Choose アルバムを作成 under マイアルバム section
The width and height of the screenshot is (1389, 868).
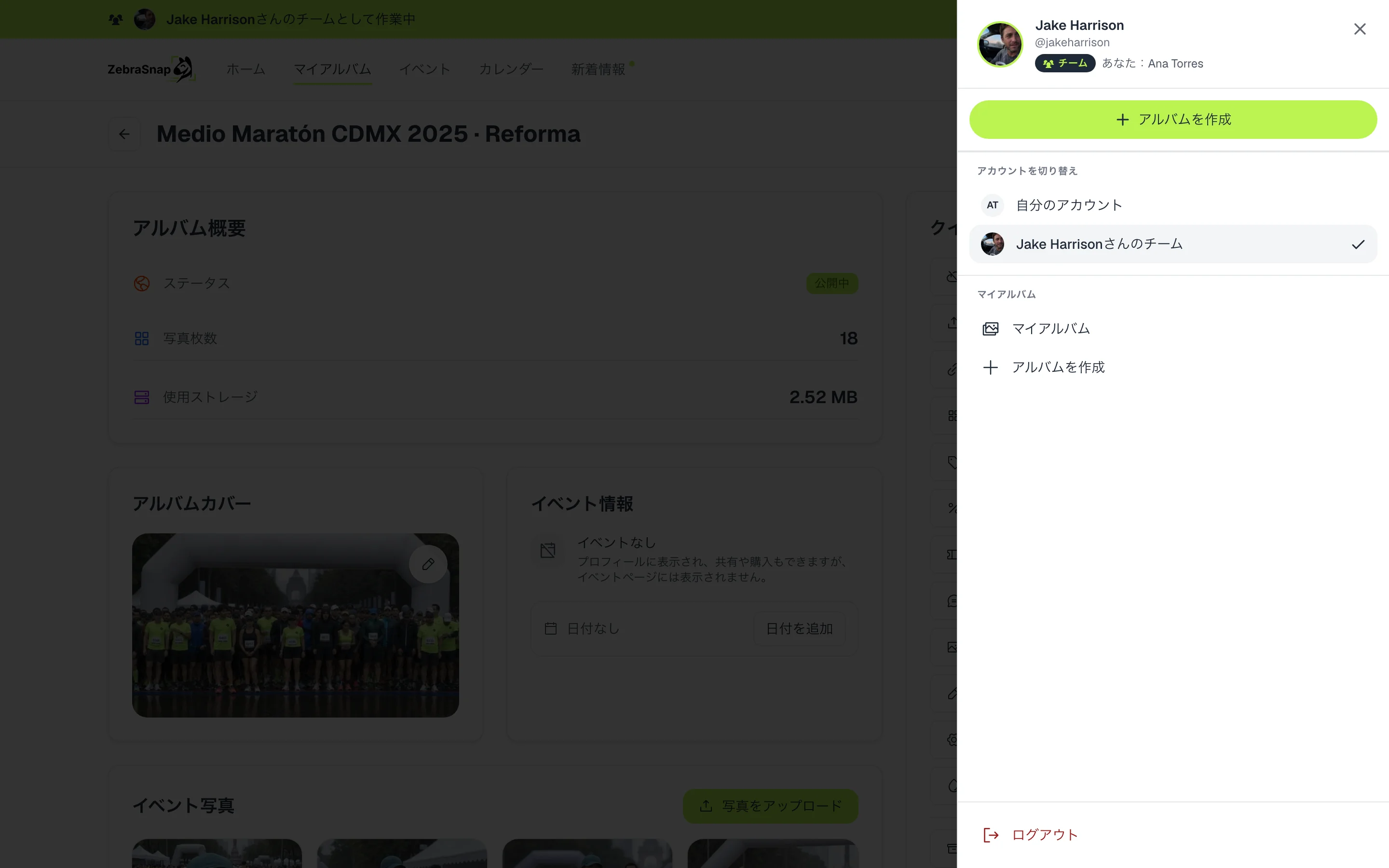coord(1172,367)
